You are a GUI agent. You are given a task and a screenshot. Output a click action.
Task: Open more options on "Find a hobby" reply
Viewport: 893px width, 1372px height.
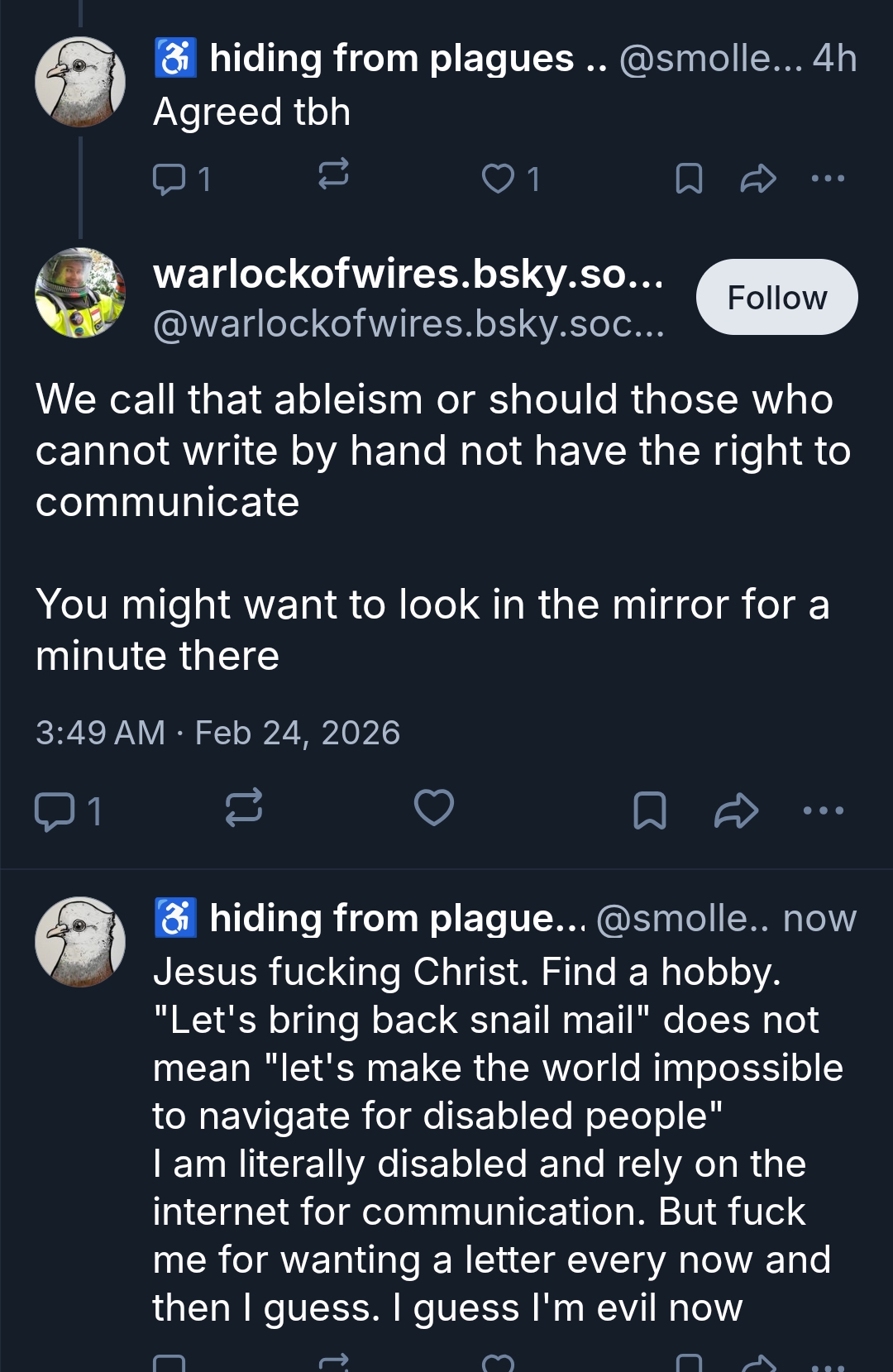tap(828, 1364)
